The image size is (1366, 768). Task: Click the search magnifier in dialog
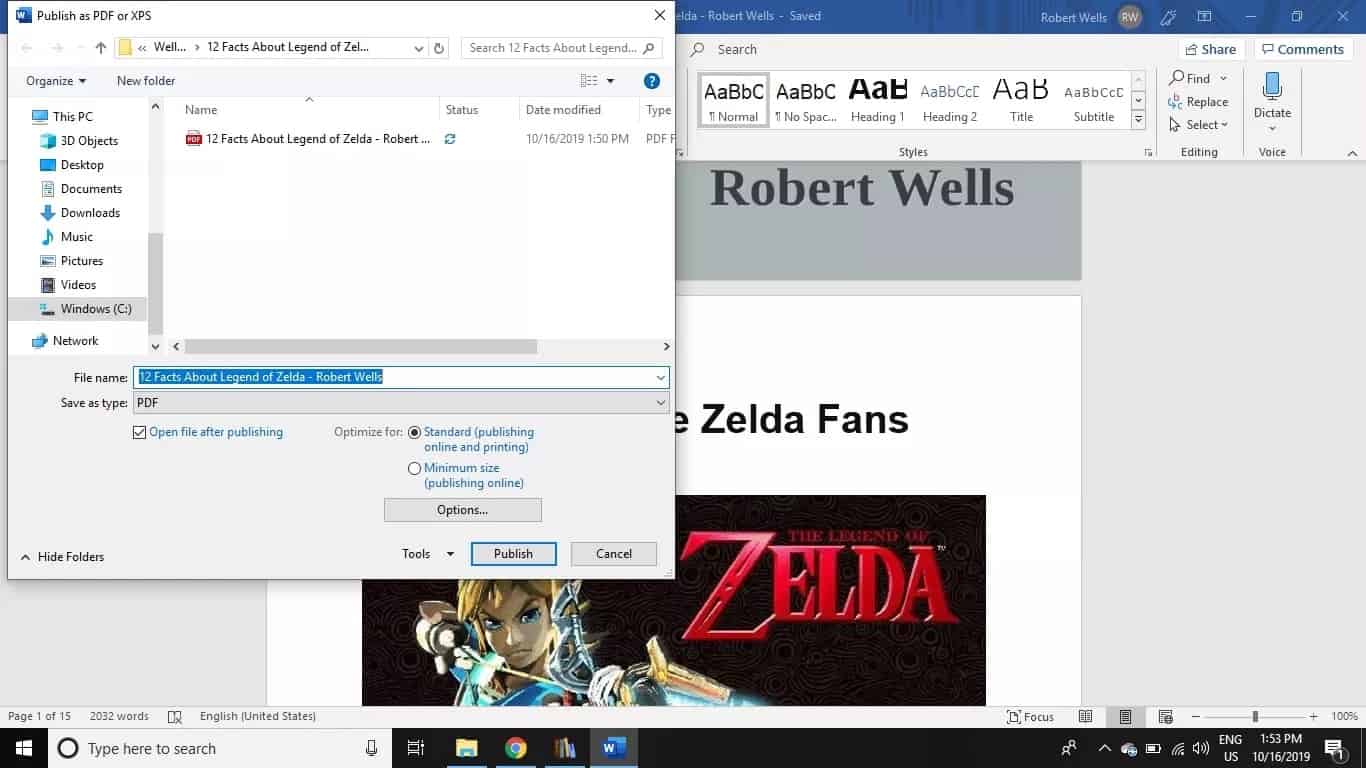coord(649,48)
